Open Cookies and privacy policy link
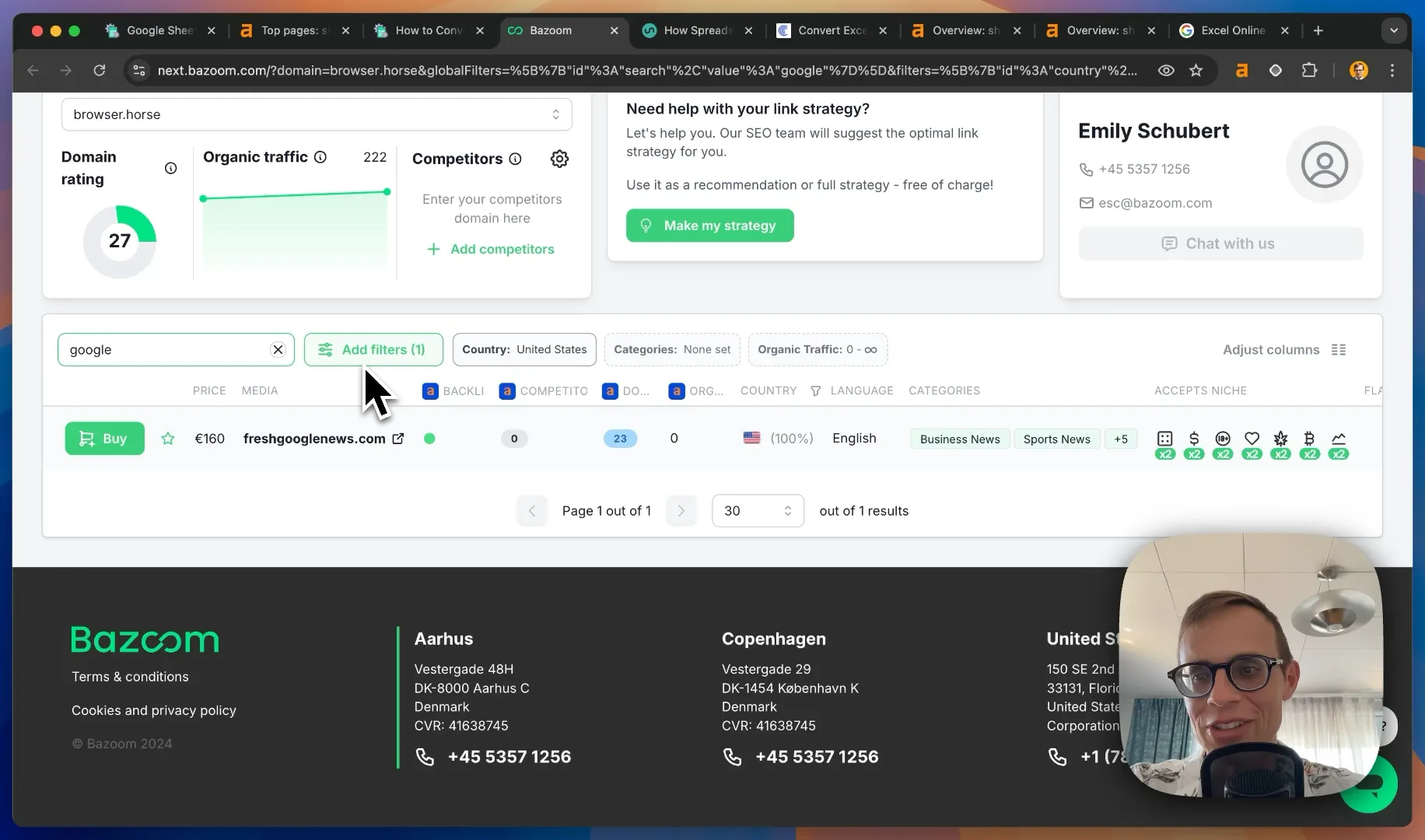Image resolution: width=1425 pixels, height=840 pixels. [154, 710]
